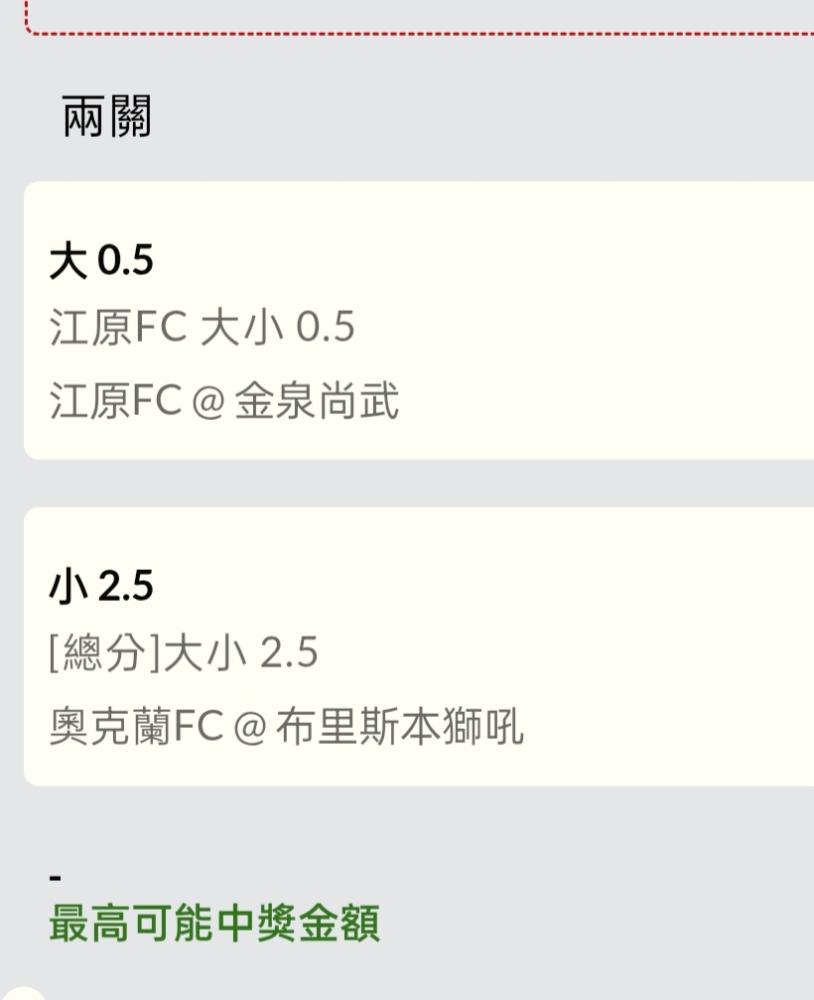Tap the 兩關 section heading
Viewport: 814px width, 1000px height.
point(107,119)
